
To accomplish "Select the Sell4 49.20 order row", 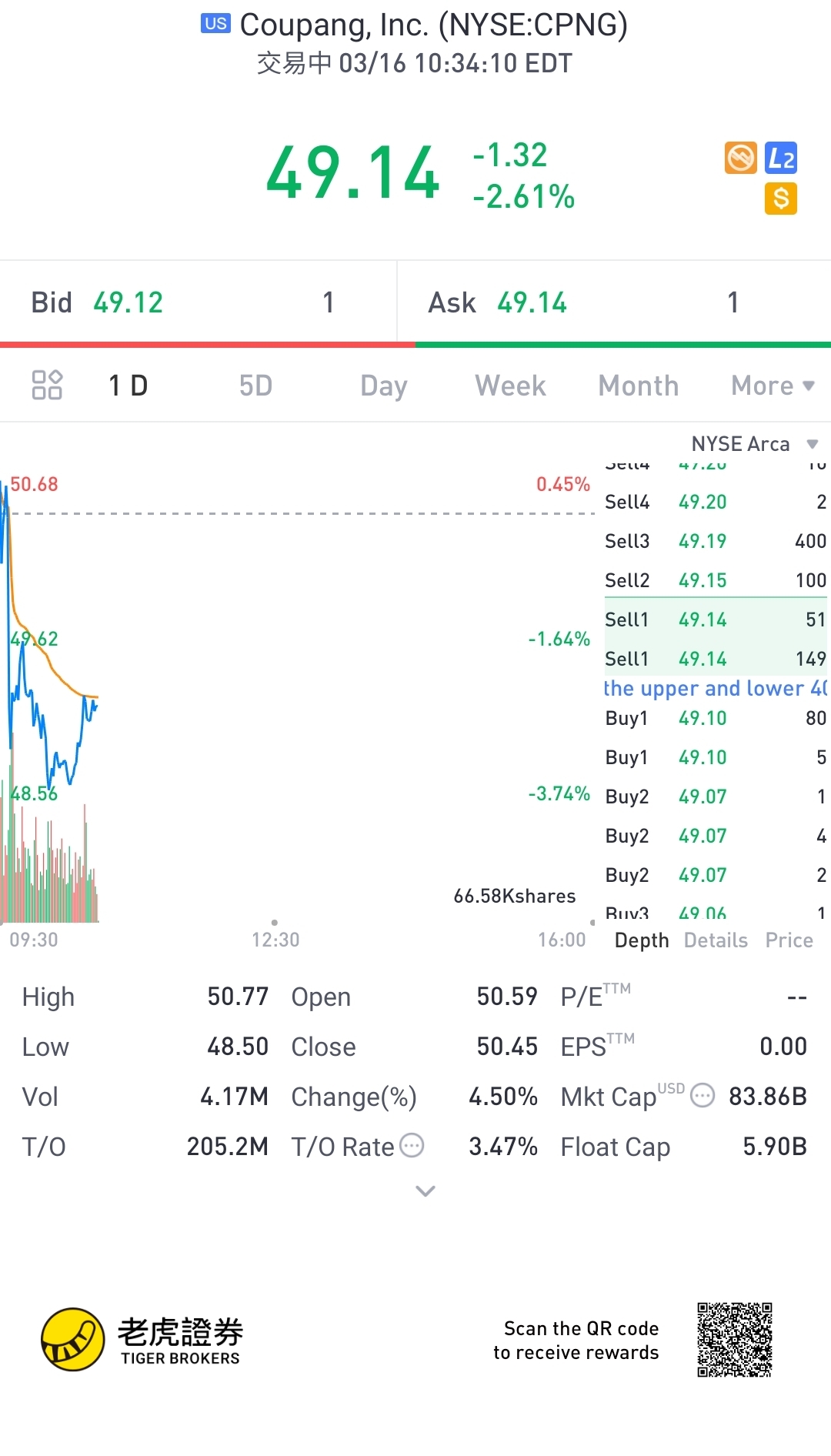I will (x=716, y=502).
